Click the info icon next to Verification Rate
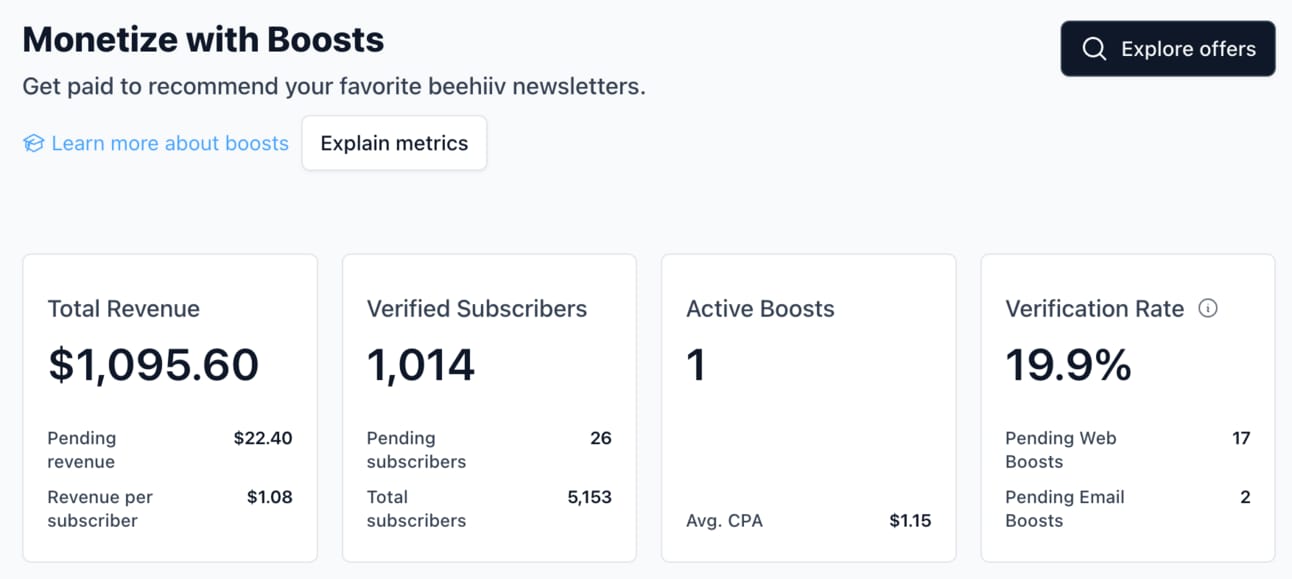Screen dimensions: 1292x579 1208,309
